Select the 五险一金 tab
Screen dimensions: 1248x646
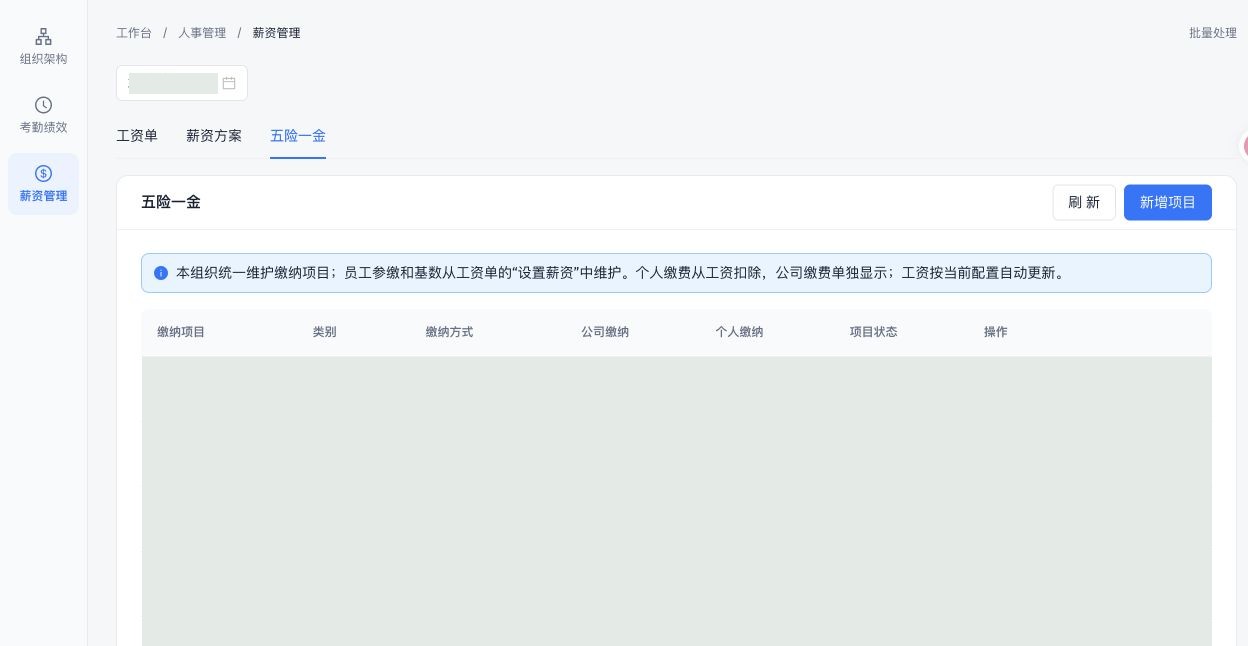tap(298, 136)
